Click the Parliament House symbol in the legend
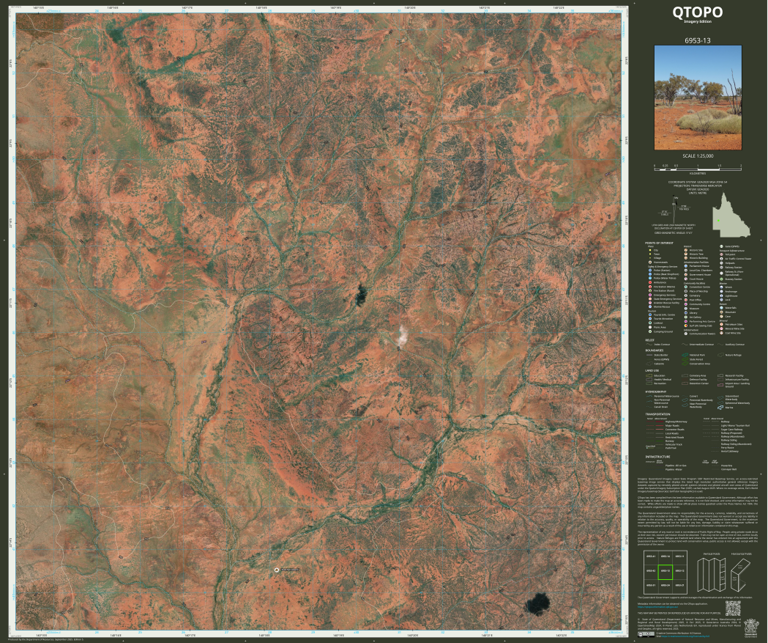Image resolution: width=768 pixels, height=643 pixels. 686,266
